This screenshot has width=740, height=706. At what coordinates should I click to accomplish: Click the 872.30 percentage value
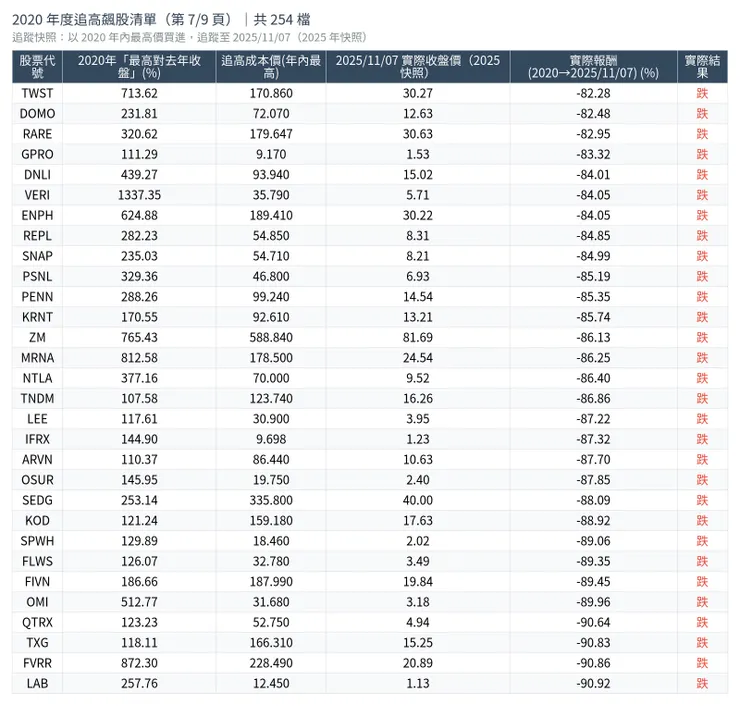pos(139,663)
